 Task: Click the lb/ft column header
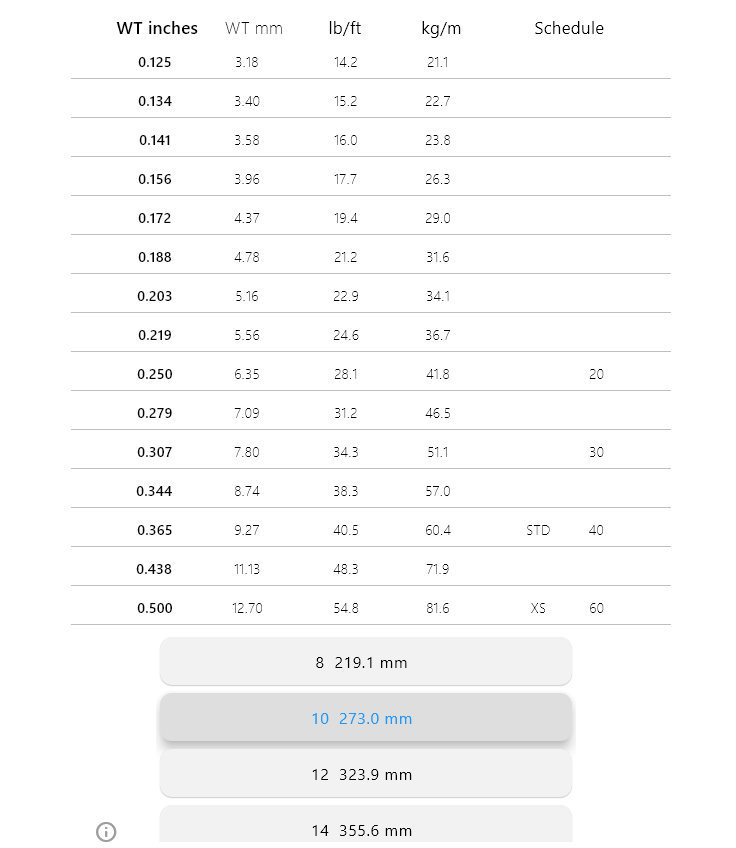coord(345,28)
